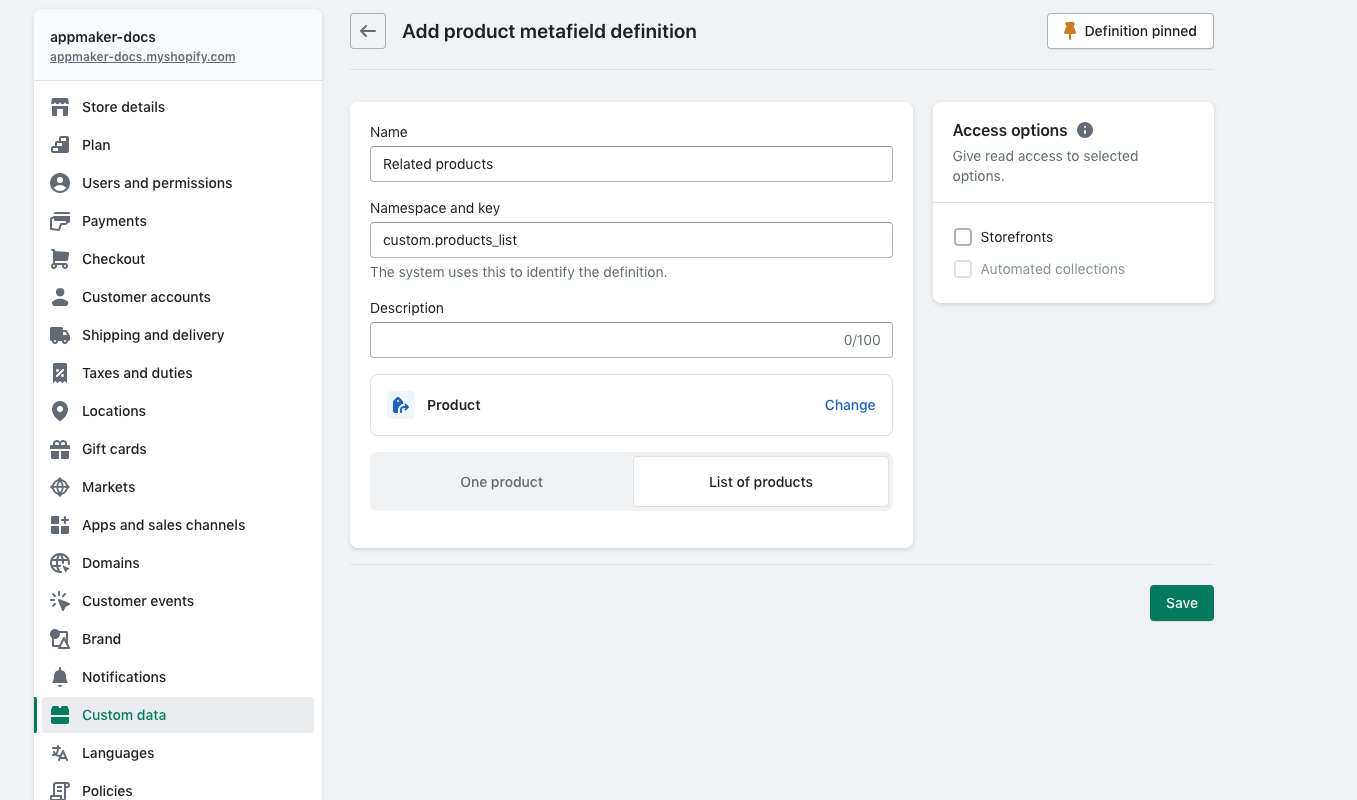This screenshot has width=1357, height=800.
Task: Click the Definition pinned button
Action: 1130,31
